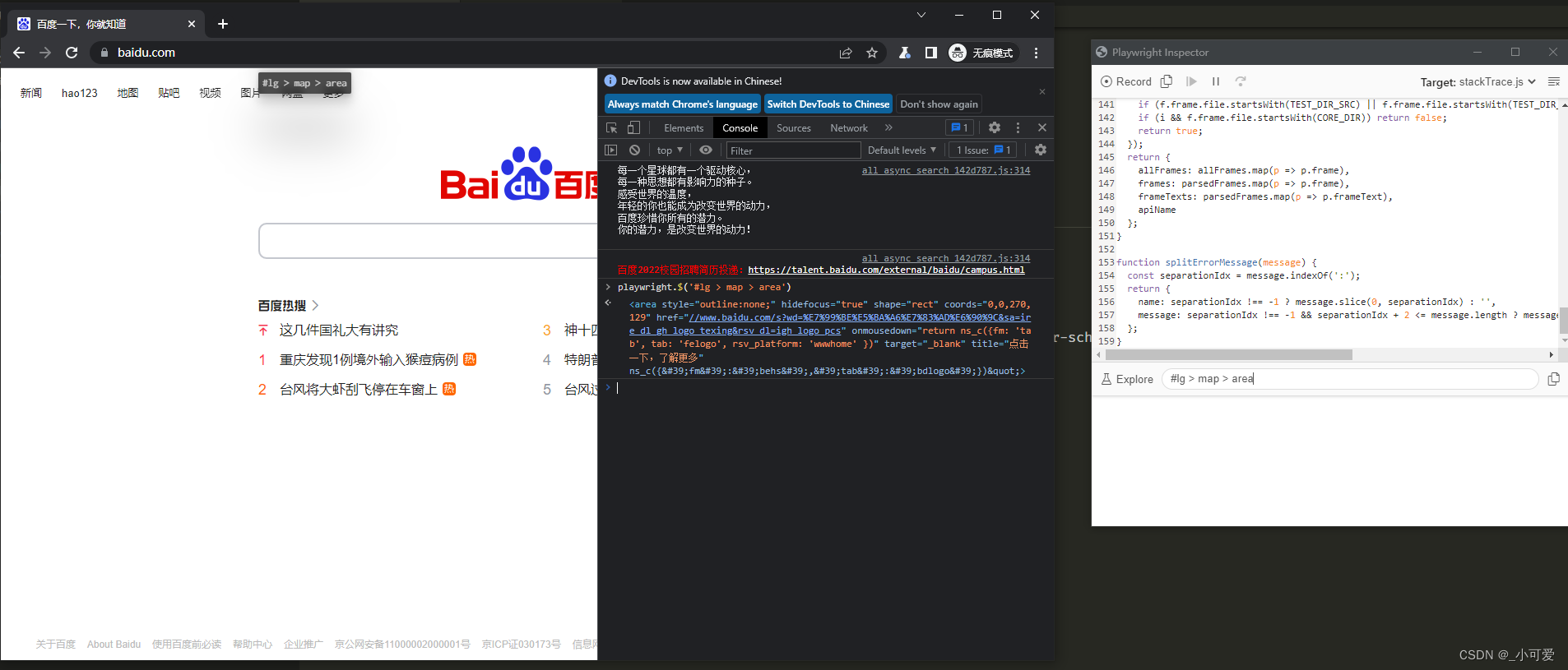1568x670 pixels.
Task: Click the Baidu search input box
Action: click(429, 241)
